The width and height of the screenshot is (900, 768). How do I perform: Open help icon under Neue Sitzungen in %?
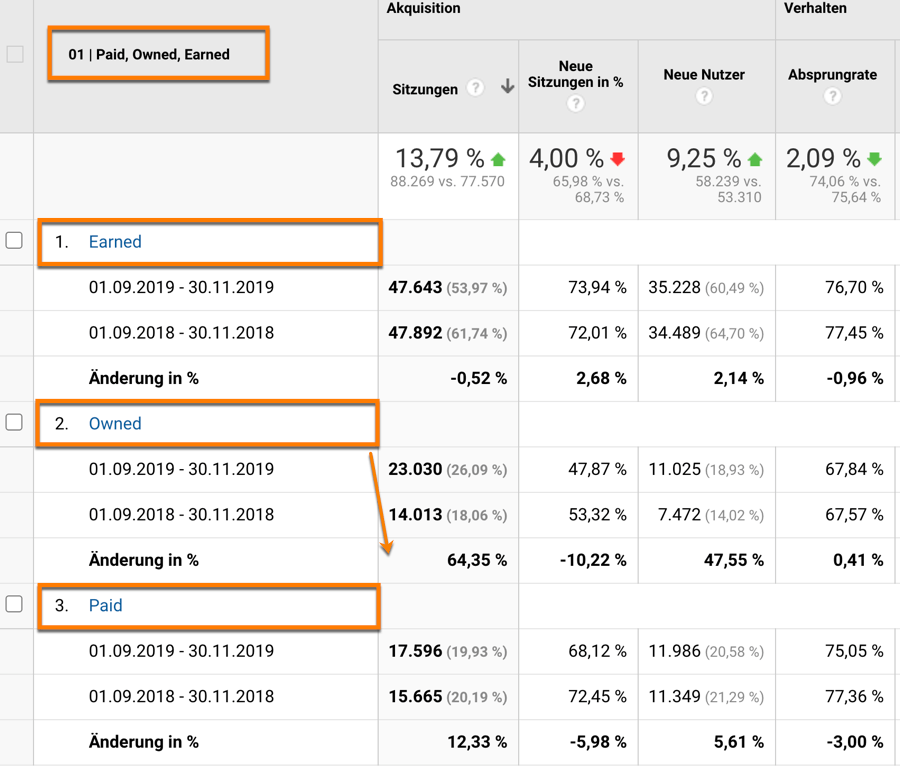(575, 104)
